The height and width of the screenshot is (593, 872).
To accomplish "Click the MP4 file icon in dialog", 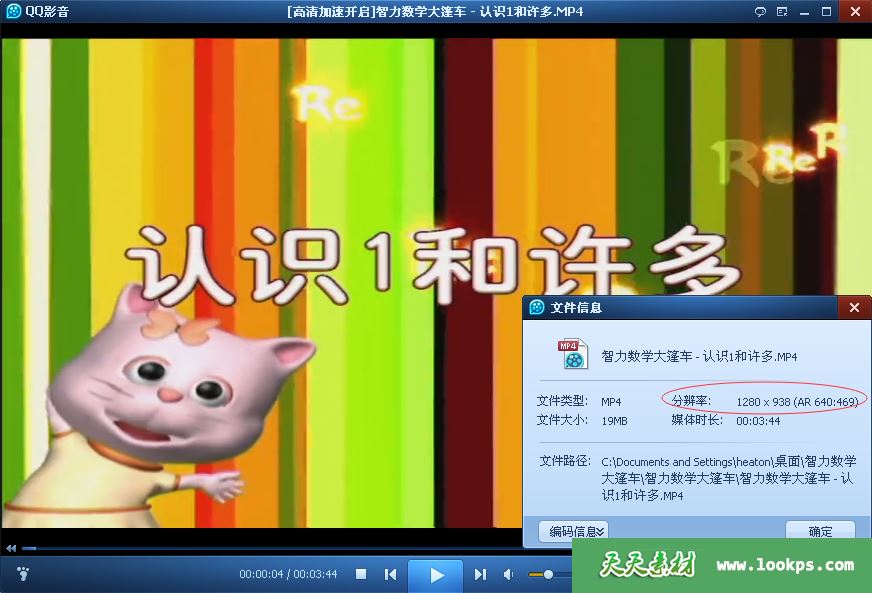I will tap(571, 354).
